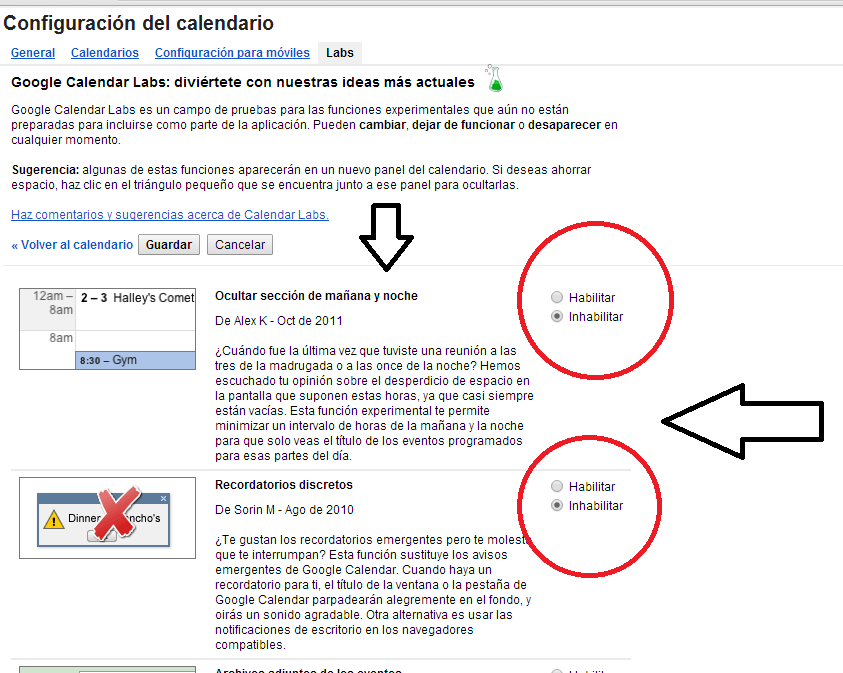Click Volver al calendario link
The image size is (843, 673).
pyautogui.click(x=72, y=245)
